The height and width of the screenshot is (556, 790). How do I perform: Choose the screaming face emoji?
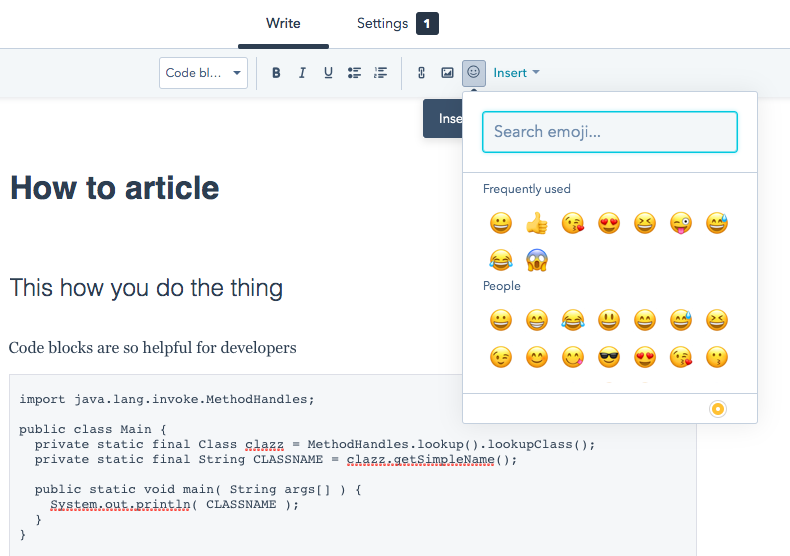click(x=537, y=261)
